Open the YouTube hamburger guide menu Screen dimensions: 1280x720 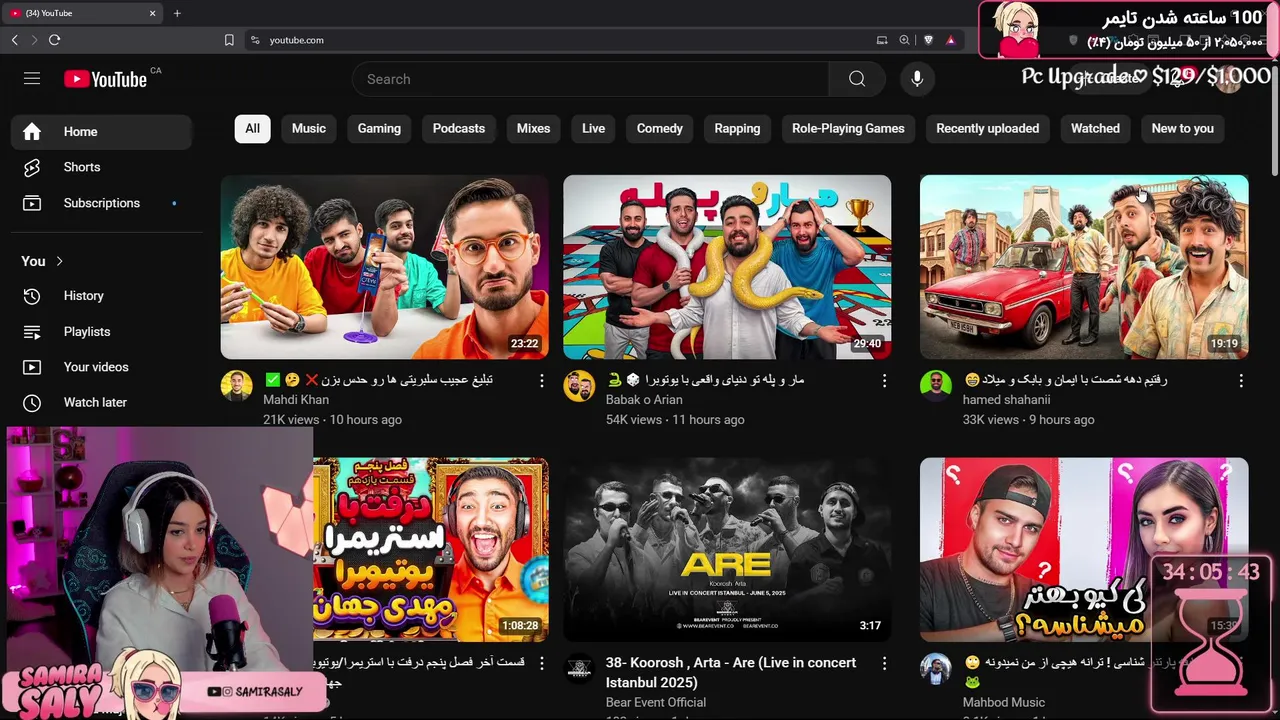pyautogui.click(x=32, y=79)
